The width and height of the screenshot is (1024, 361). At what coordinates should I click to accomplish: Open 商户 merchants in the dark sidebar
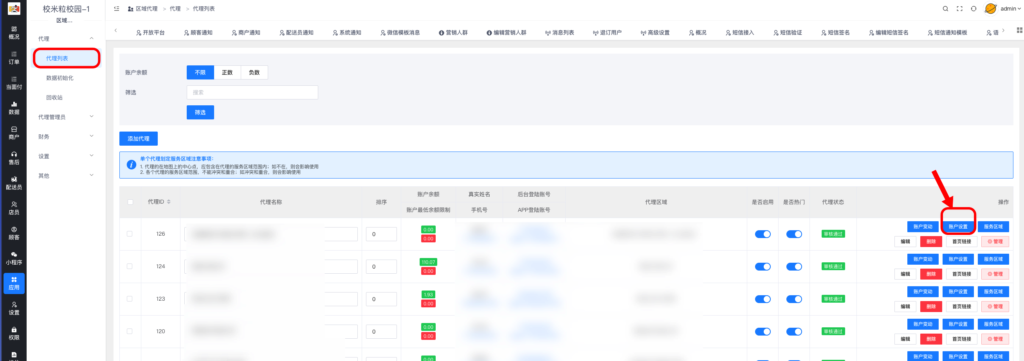click(14, 133)
